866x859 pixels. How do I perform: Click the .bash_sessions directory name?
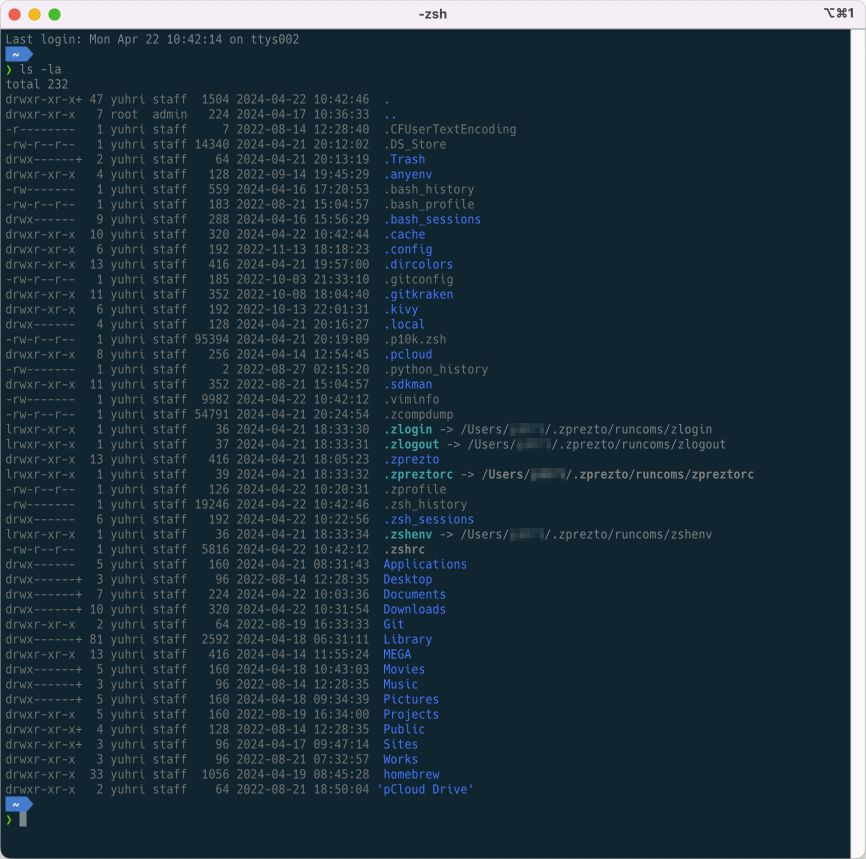[x=432, y=219]
